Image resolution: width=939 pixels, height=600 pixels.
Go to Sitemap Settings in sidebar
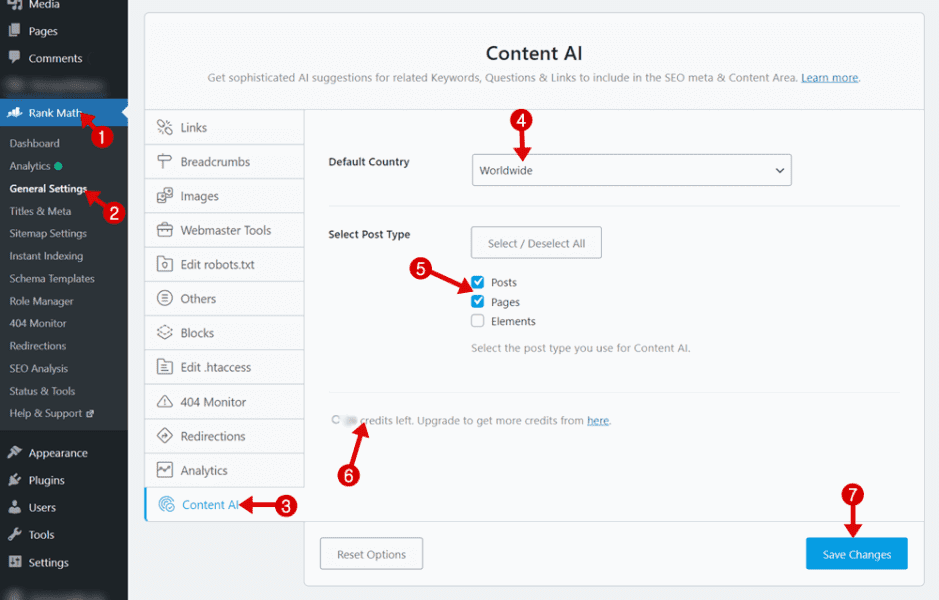pos(48,234)
